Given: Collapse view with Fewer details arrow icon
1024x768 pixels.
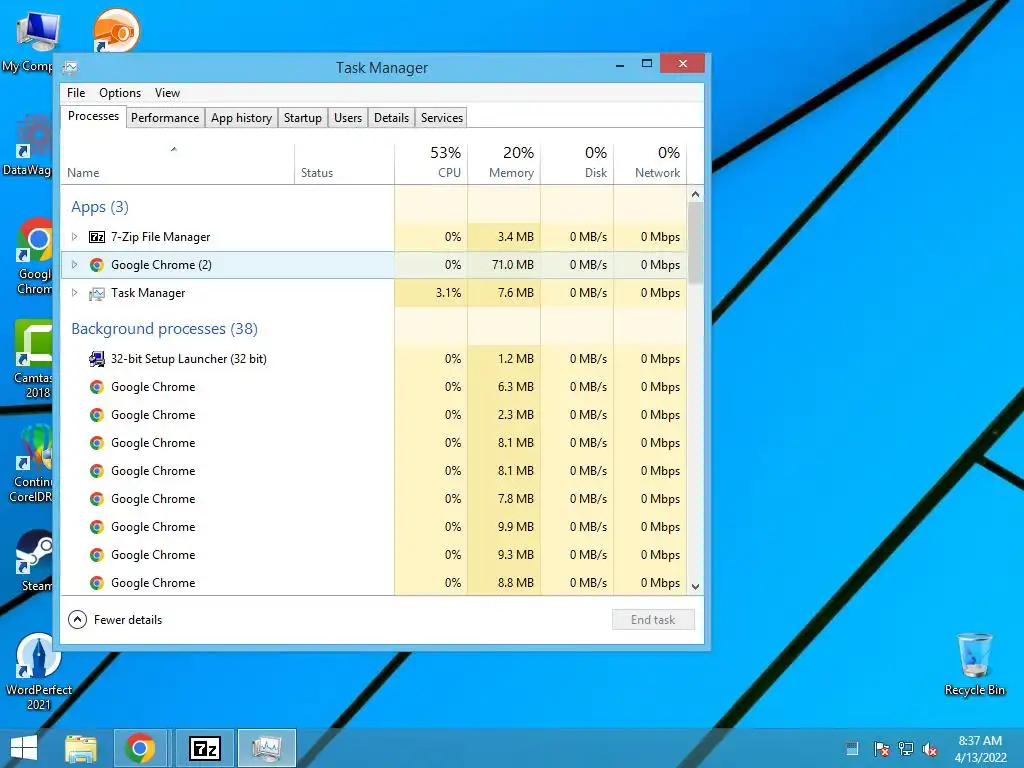Looking at the screenshot, I should coord(77,619).
